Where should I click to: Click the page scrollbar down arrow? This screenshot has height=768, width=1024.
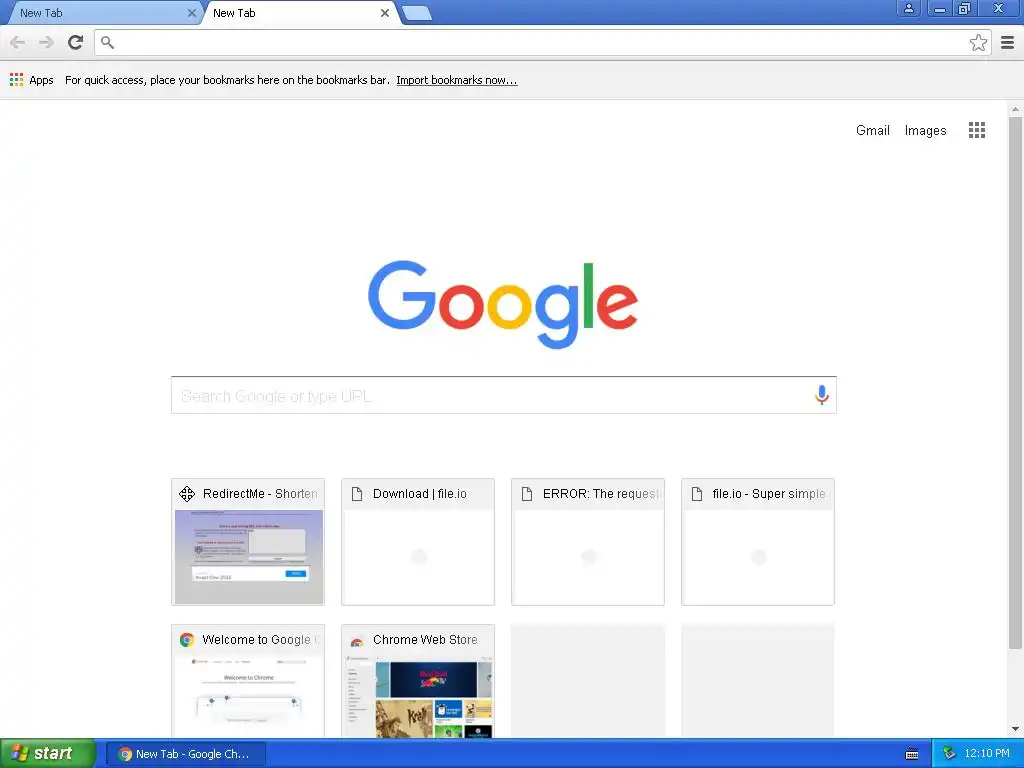1015,729
